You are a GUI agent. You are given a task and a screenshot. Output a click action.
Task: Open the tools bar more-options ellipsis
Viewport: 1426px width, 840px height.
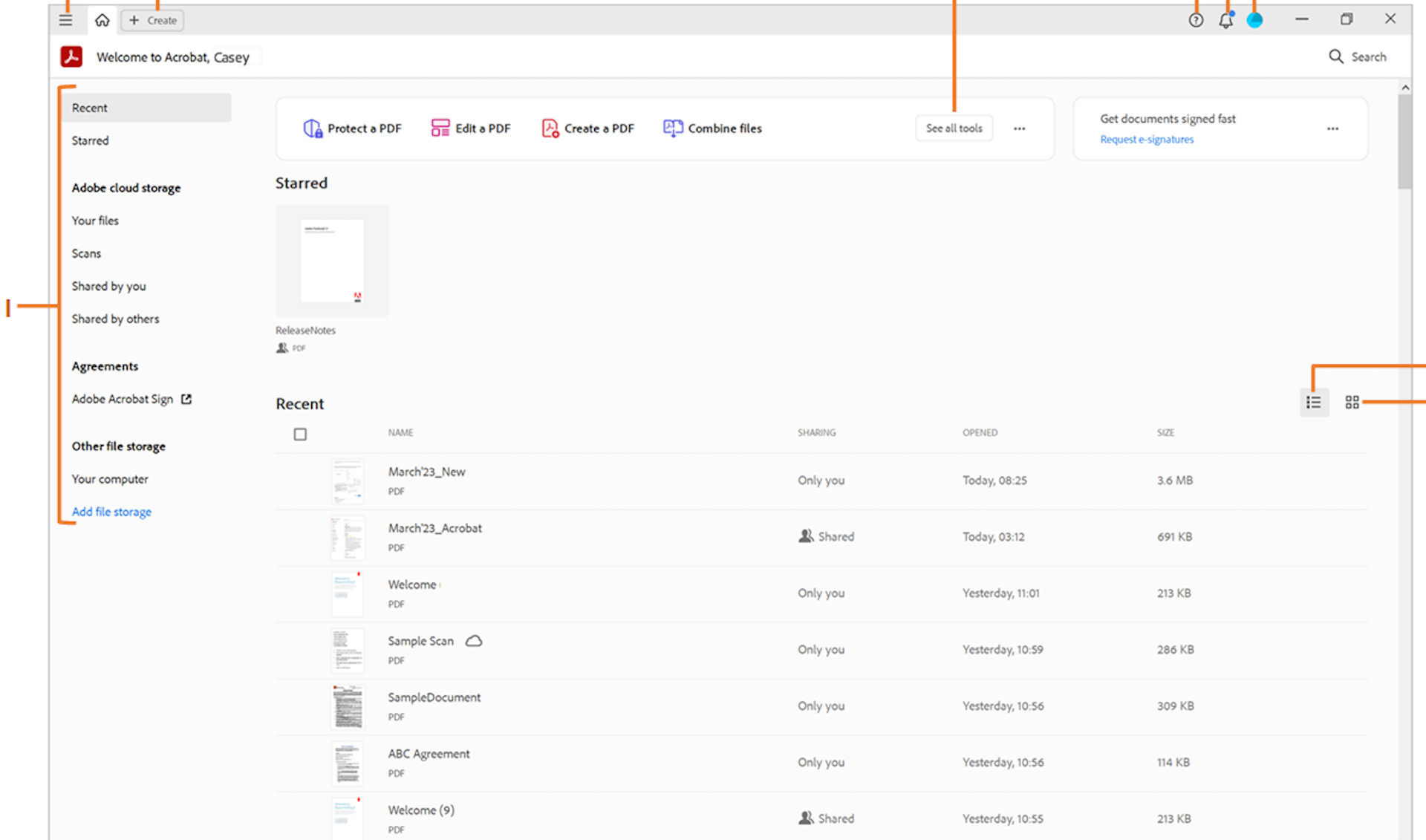click(x=1019, y=128)
